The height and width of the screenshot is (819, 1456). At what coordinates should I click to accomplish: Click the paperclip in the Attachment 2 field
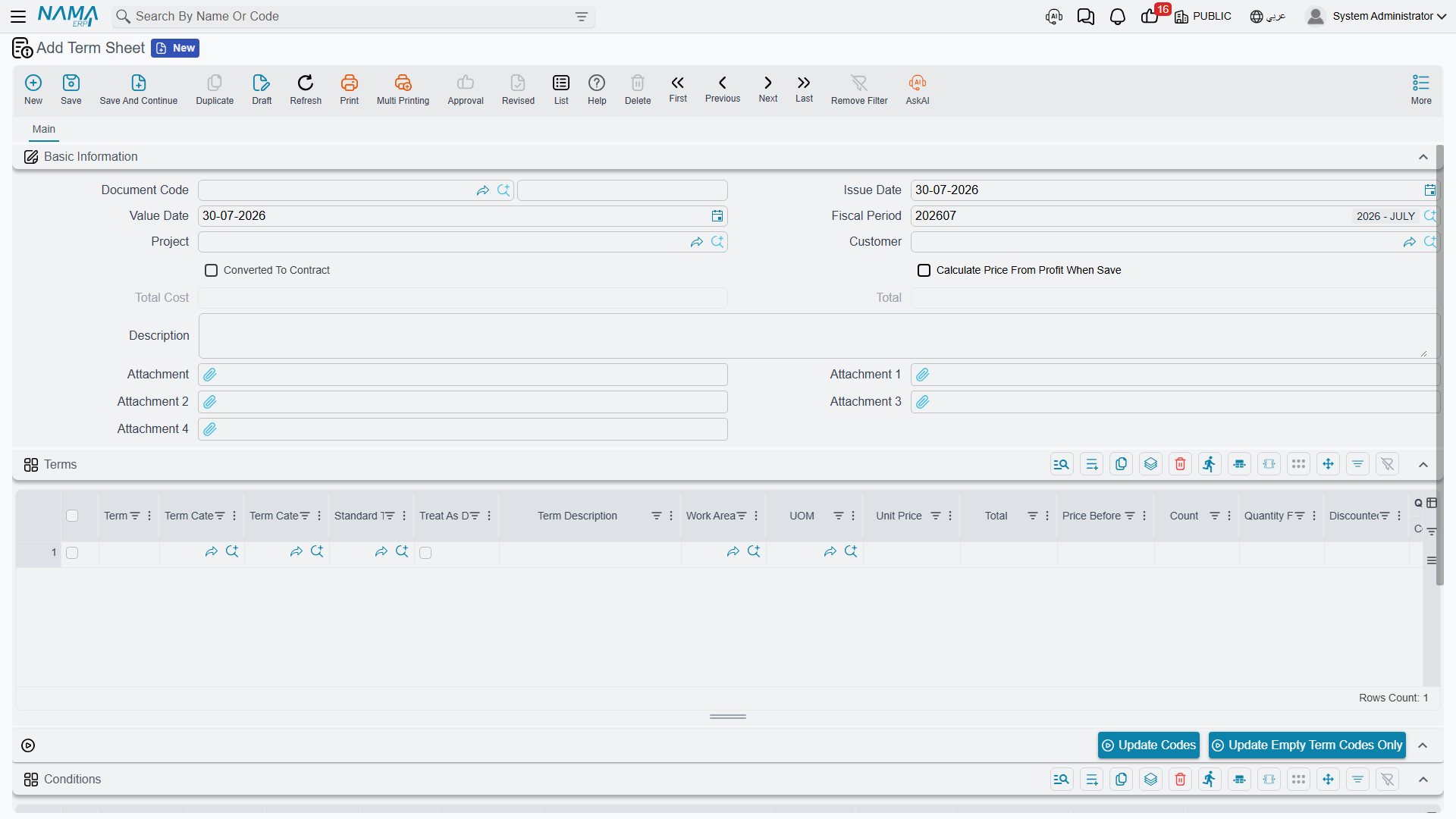pyautogui.click(x=210, y=402)
